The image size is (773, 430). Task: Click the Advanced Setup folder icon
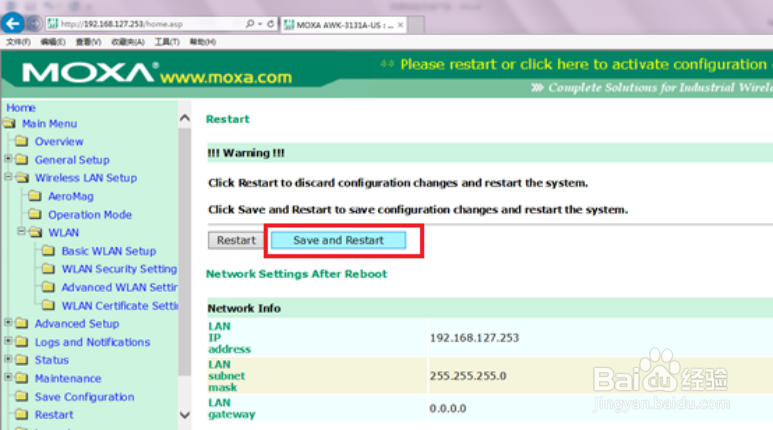coord(22,323)
